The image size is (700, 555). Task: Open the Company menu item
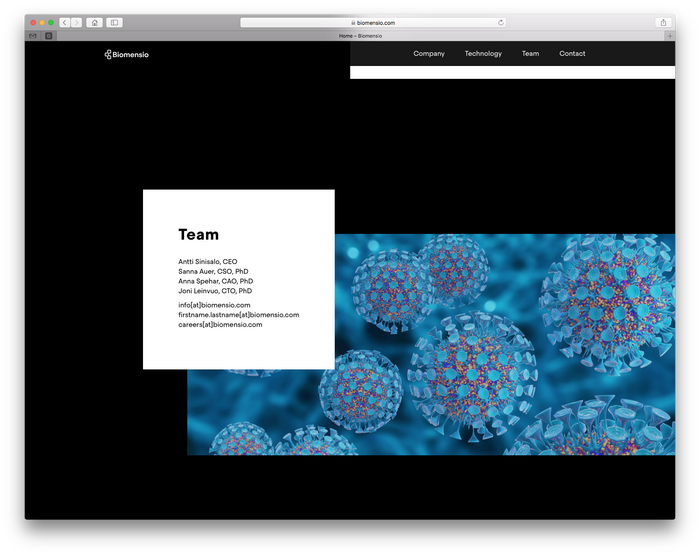pyautogui.click(x=429, y=54)
